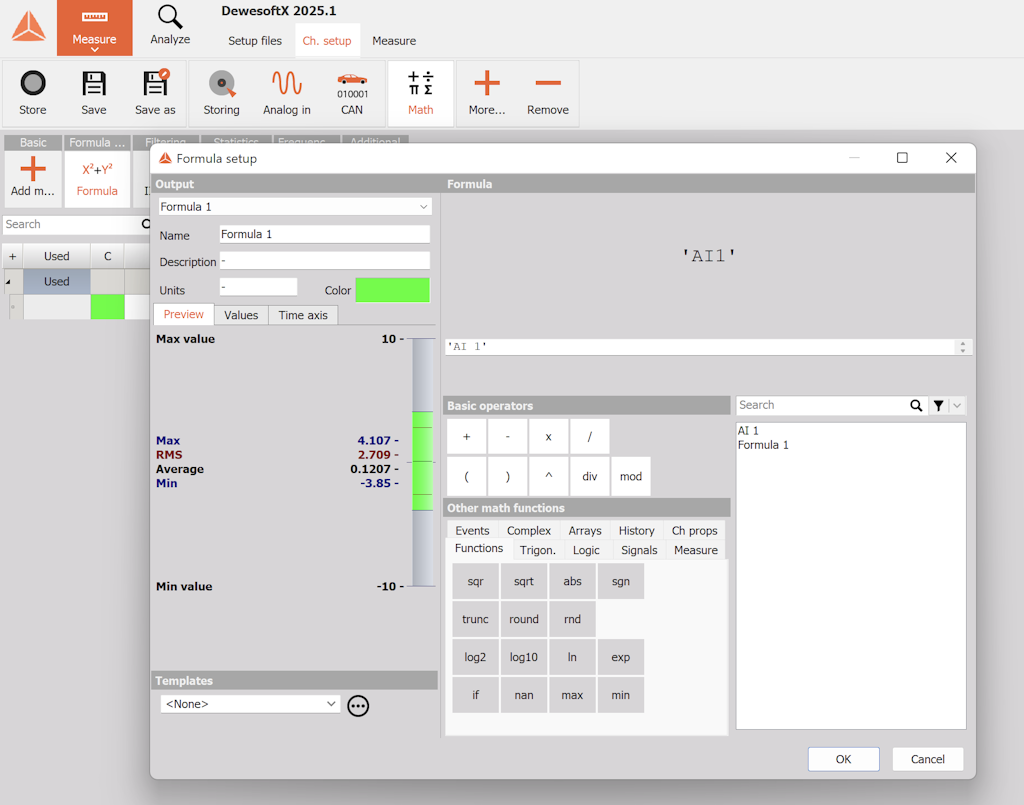Open the Trigon. functions tab

(x=537, y=550)
